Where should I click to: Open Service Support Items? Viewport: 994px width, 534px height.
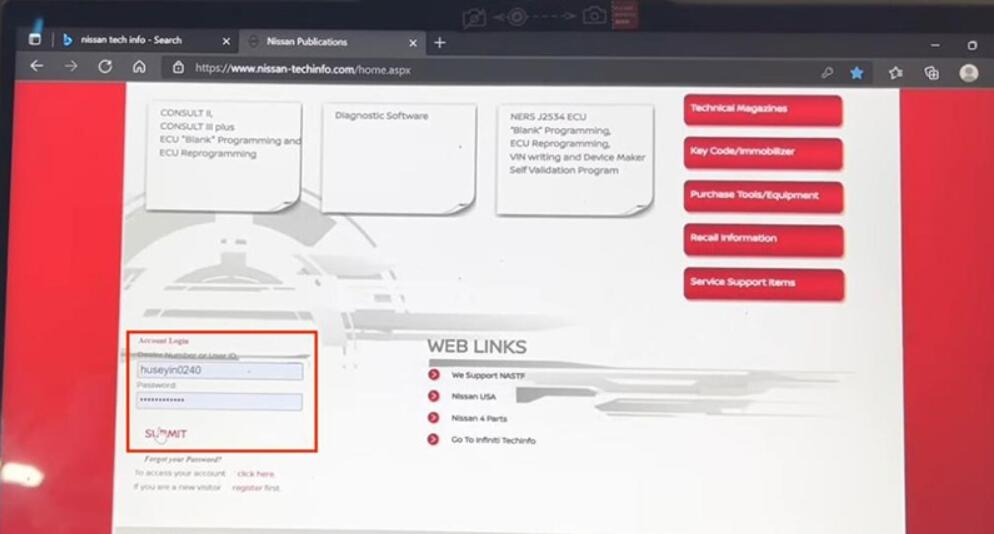coord(764,283)
